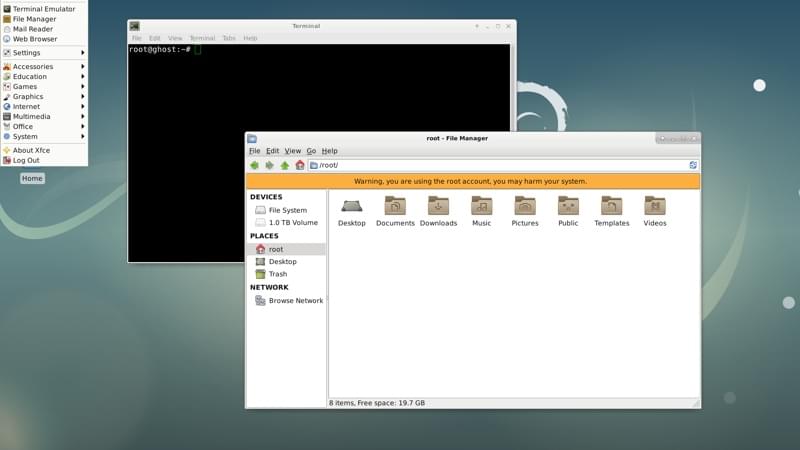
Task: Click the terminal prompt area
Action: 319,153
